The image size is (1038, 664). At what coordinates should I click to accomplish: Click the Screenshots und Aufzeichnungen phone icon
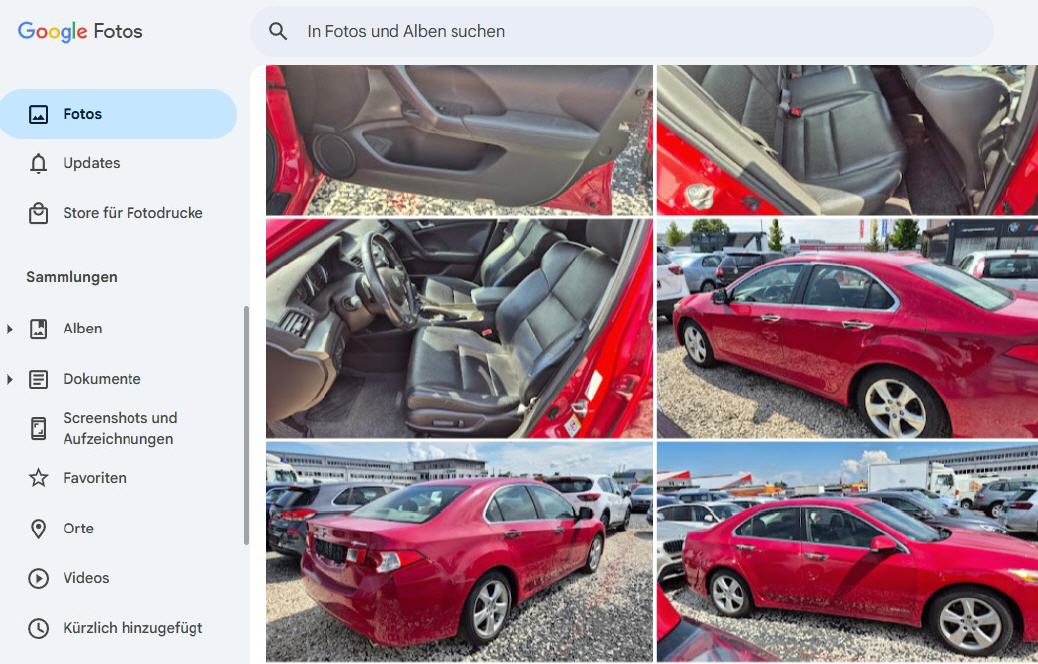point(38,428)
